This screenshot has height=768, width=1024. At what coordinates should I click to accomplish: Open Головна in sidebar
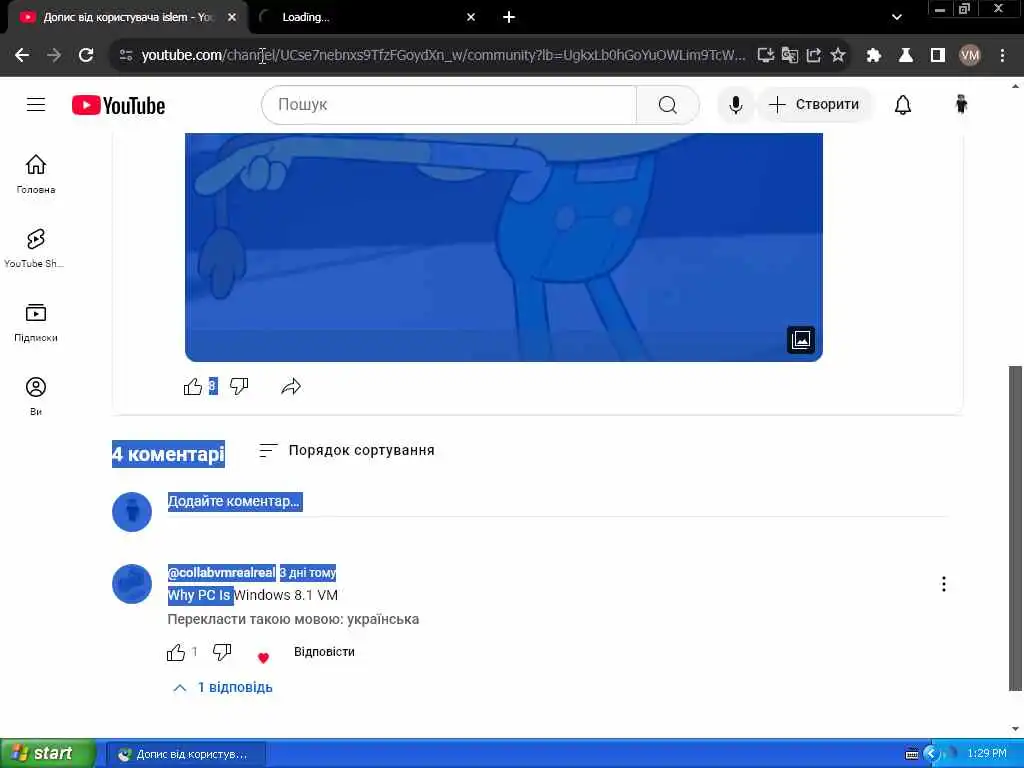point(36,174)
